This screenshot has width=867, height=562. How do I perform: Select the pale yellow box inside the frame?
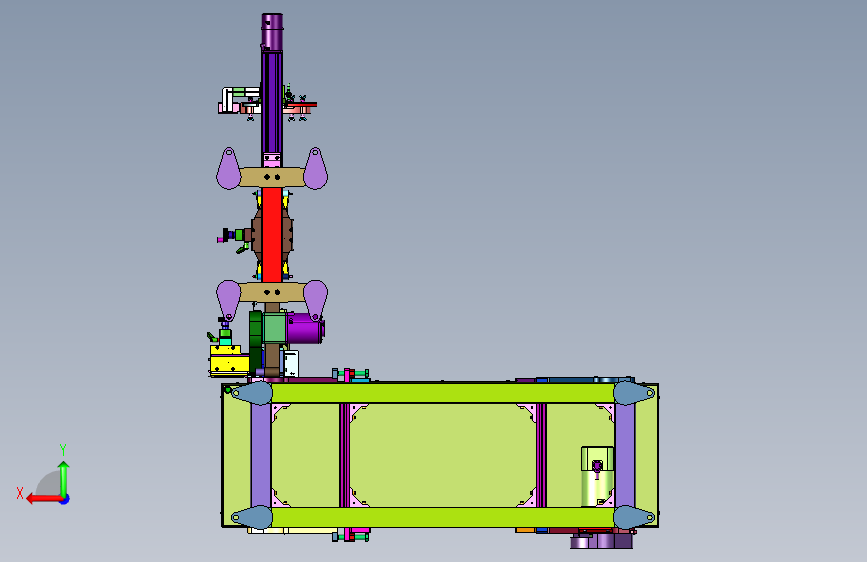click(597, 476)
